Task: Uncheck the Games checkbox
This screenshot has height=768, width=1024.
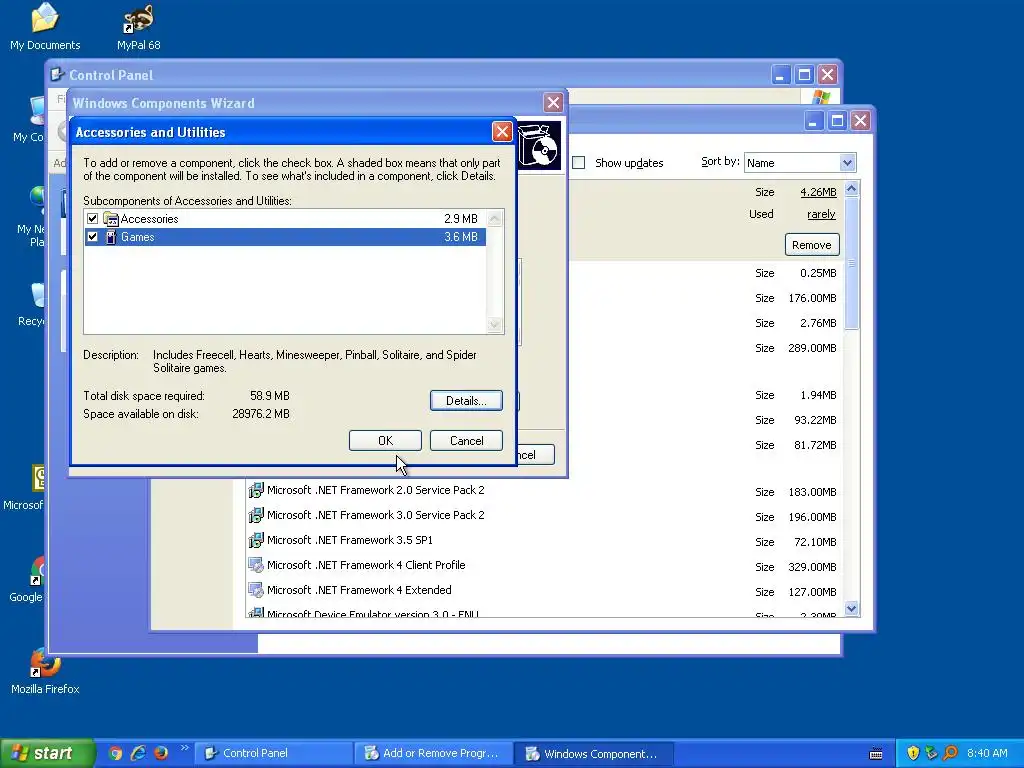Action: (92, 237)
